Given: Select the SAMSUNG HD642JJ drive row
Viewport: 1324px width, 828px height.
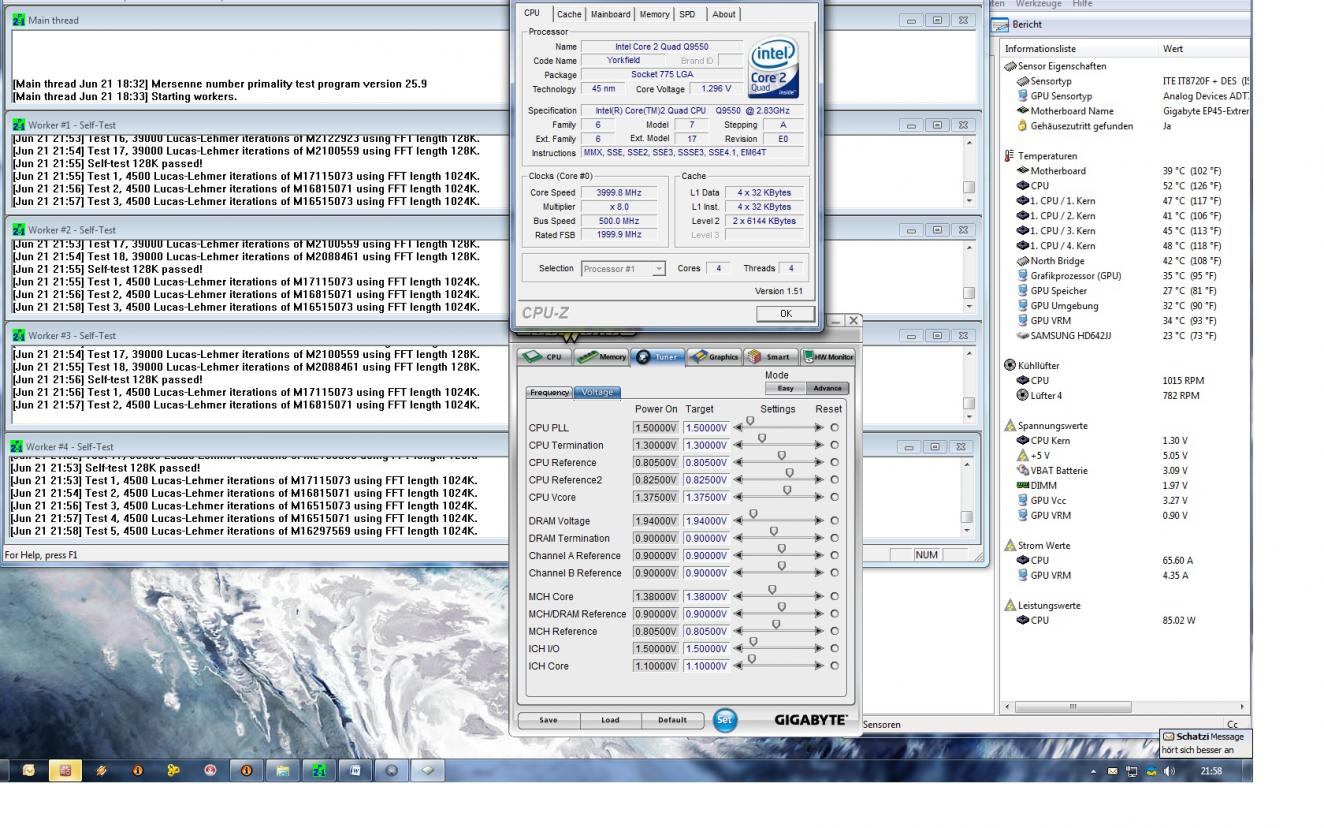Looking at the screenshot, I should click(1126, 336).
